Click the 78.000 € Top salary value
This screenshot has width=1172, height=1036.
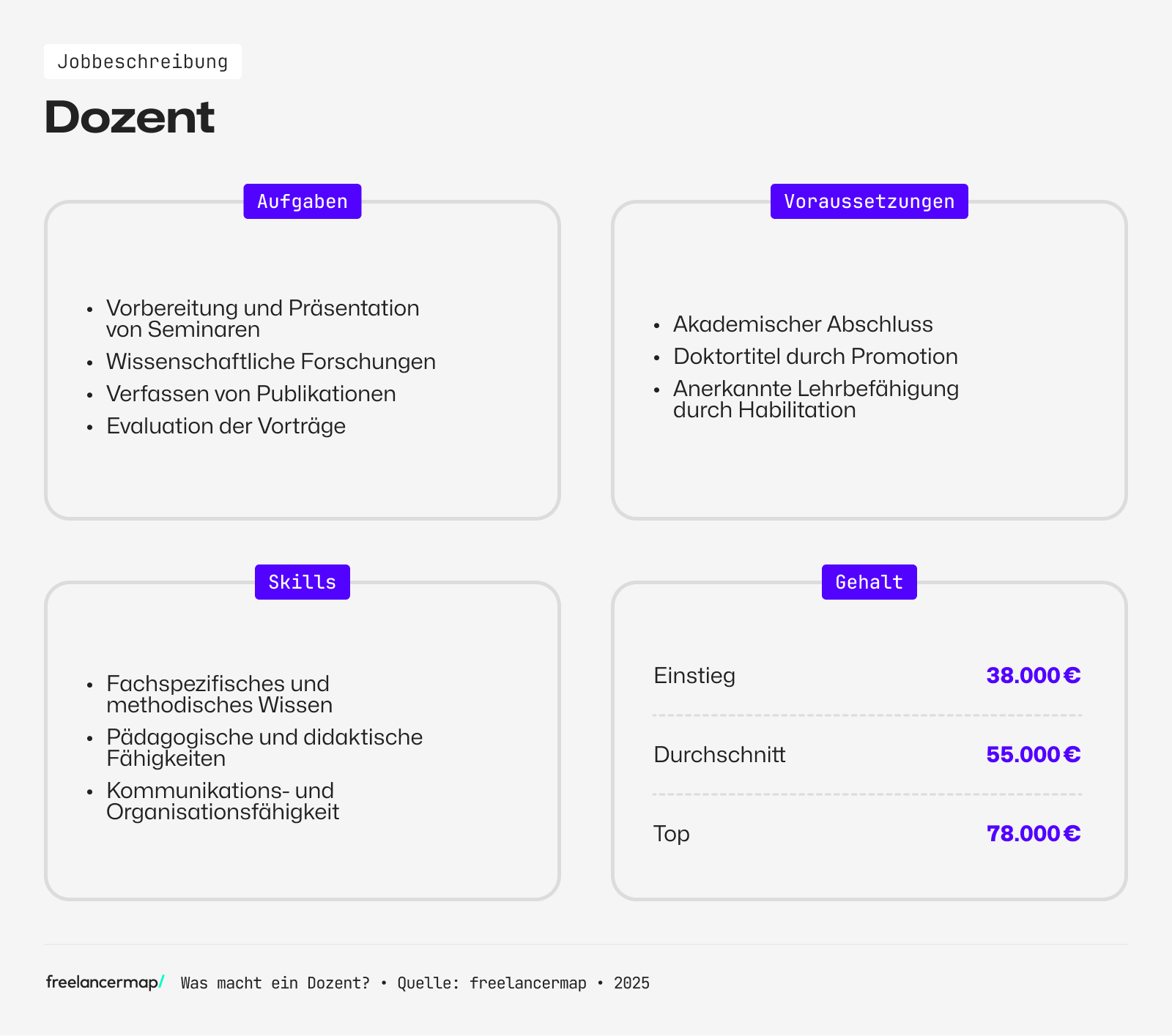click(x=1033, y=833)
